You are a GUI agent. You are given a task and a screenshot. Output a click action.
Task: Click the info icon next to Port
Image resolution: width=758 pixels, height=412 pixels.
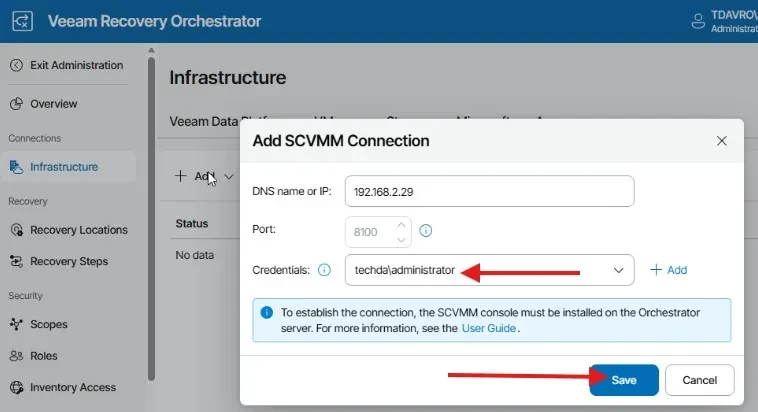(425, 230)
